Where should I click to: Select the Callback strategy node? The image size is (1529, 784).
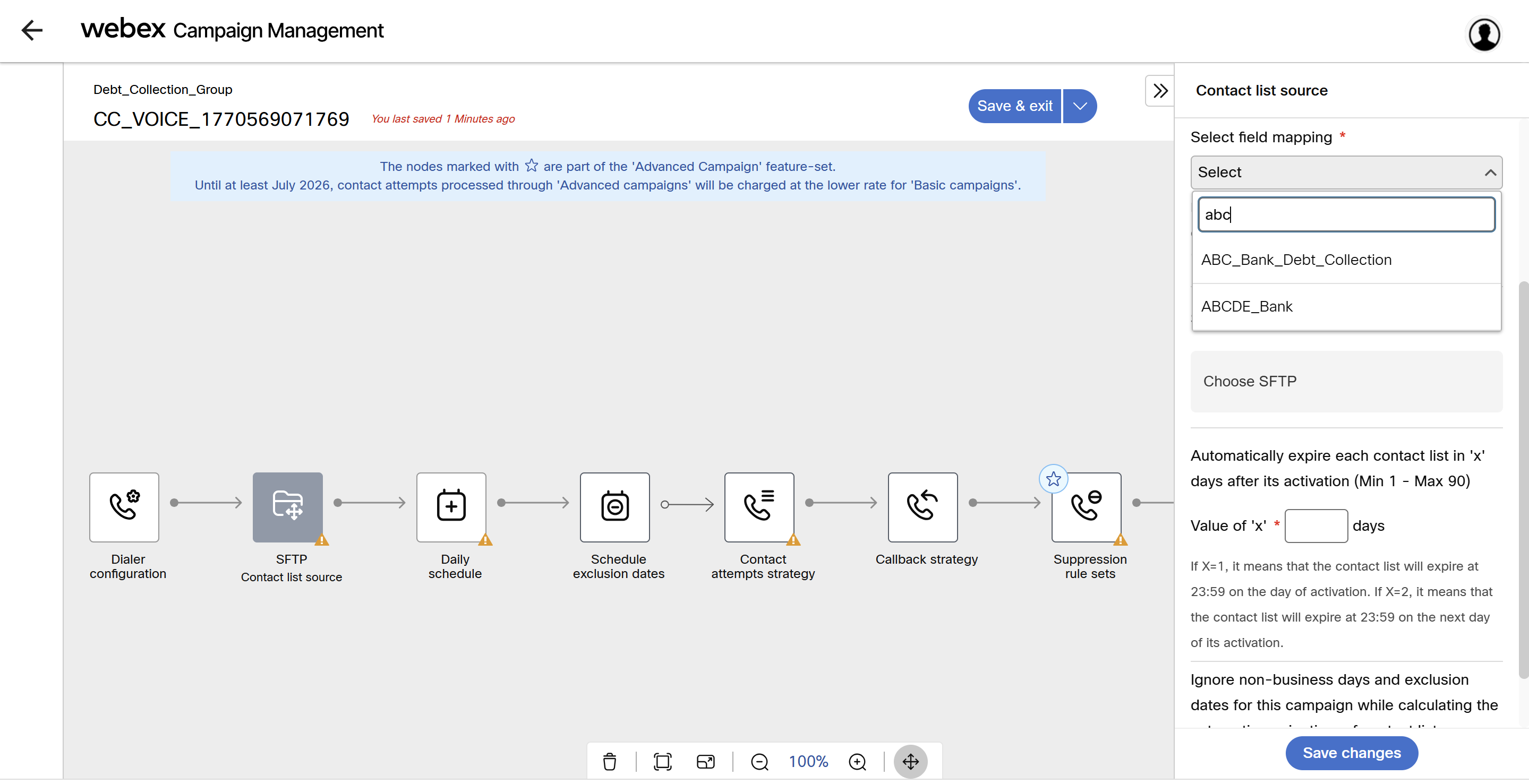click(x=922, y=506)
